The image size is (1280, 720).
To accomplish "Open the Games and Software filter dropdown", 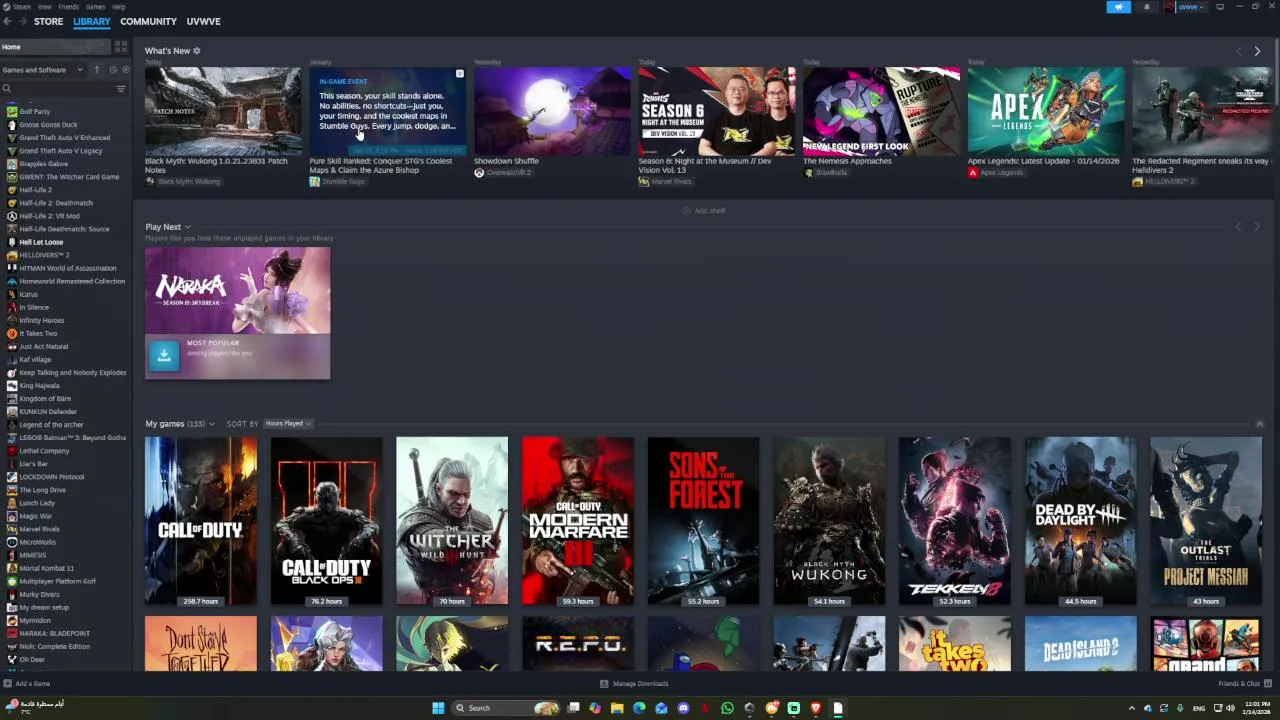I will [43, 70].
